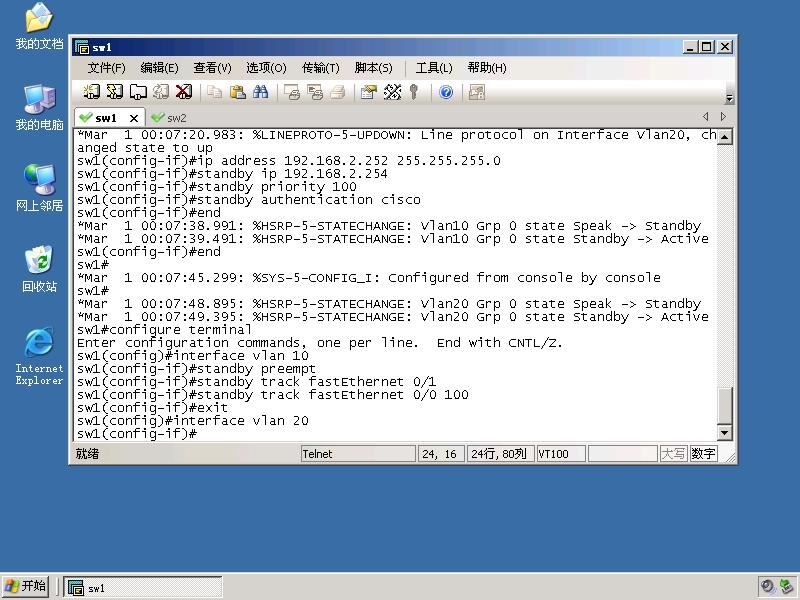Viewport: 800px width, 600px height.
Task: Click the terminal vertical scrollbar thumb
Action: coord(724,405)
